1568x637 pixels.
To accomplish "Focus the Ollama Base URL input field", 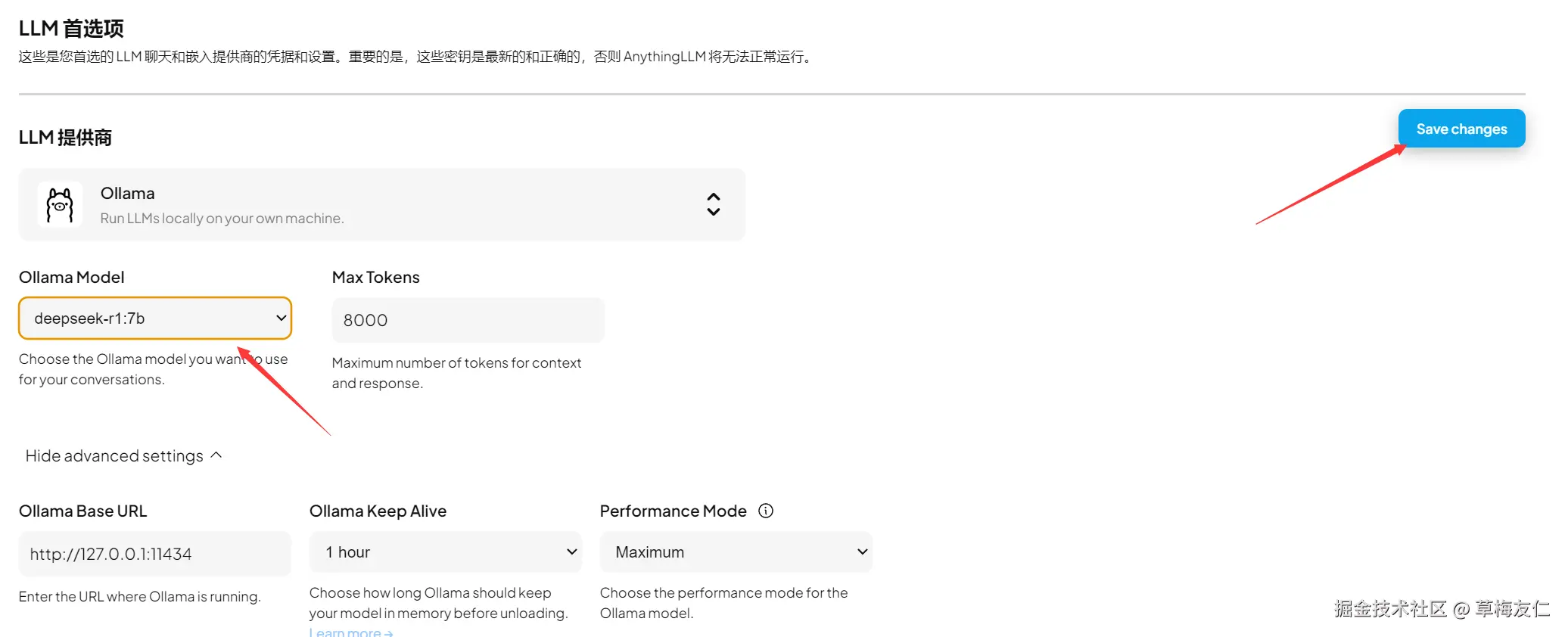I will pyautogui.click(x=155, y=554).
